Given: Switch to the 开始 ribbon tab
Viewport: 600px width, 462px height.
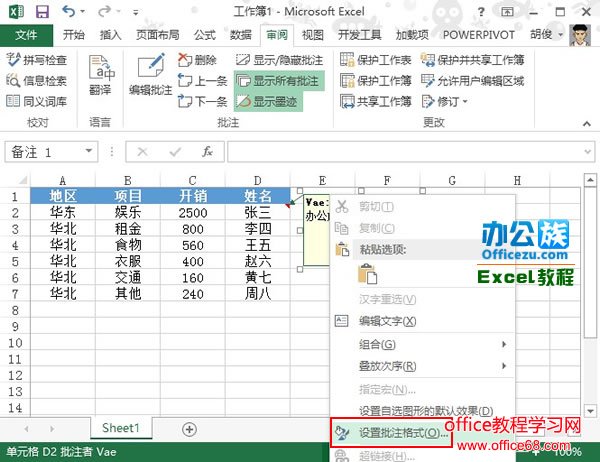Looking at the screenshot, I should (x=73, y=35).
